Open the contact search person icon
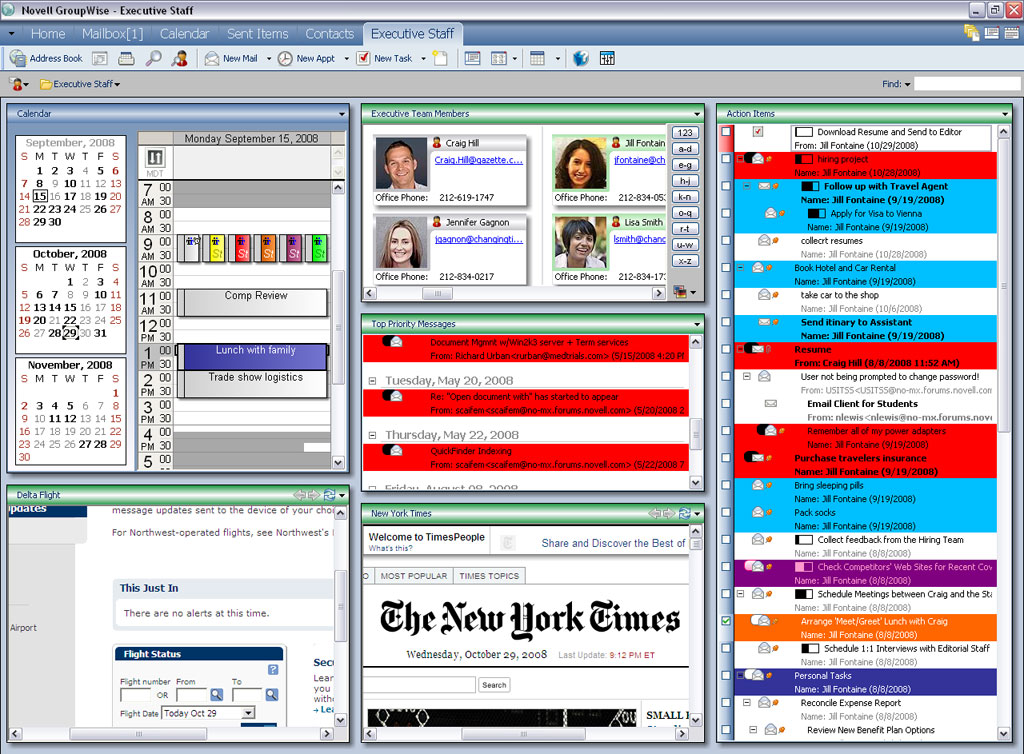The image size is (1024, 754). (x=180, y=59)
